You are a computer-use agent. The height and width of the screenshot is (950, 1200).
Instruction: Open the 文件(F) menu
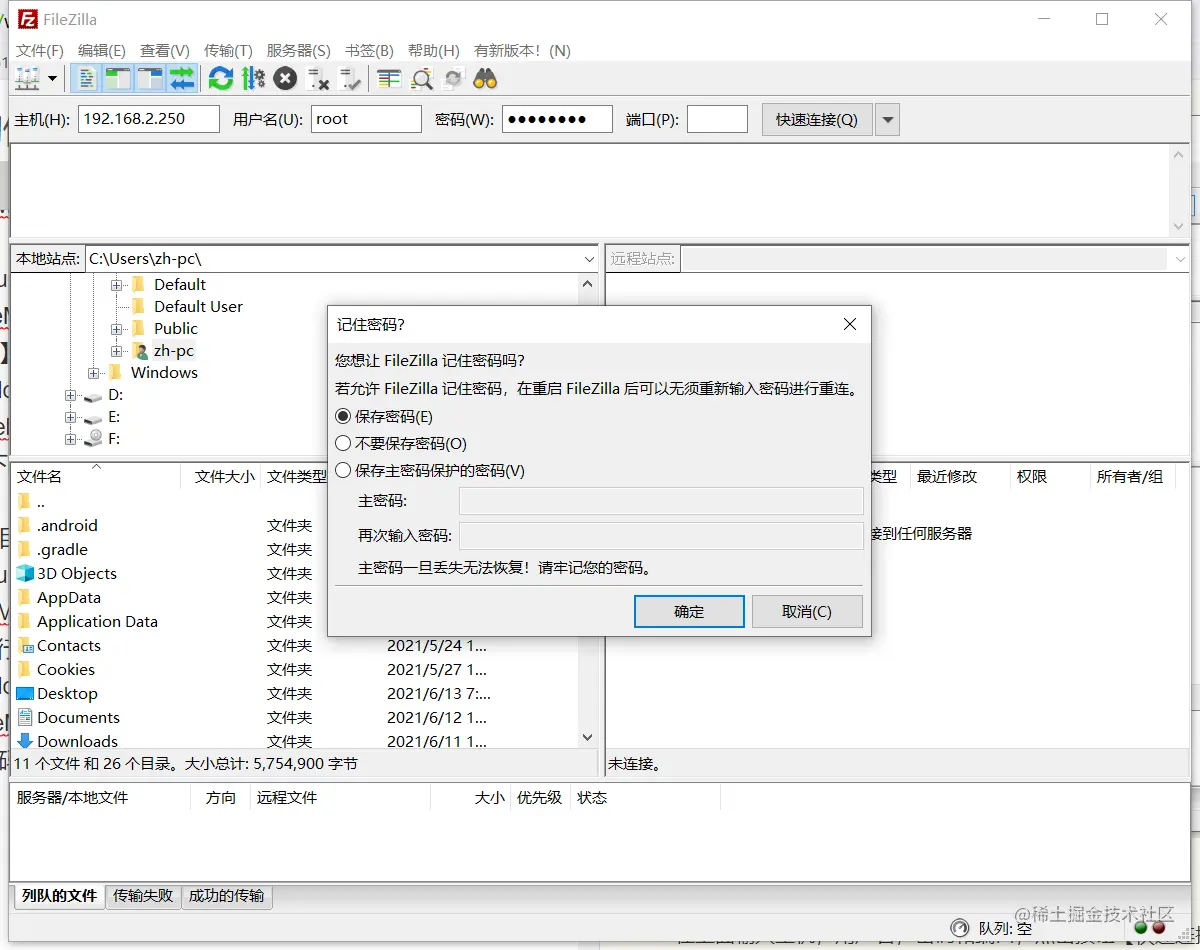[40, 50]
